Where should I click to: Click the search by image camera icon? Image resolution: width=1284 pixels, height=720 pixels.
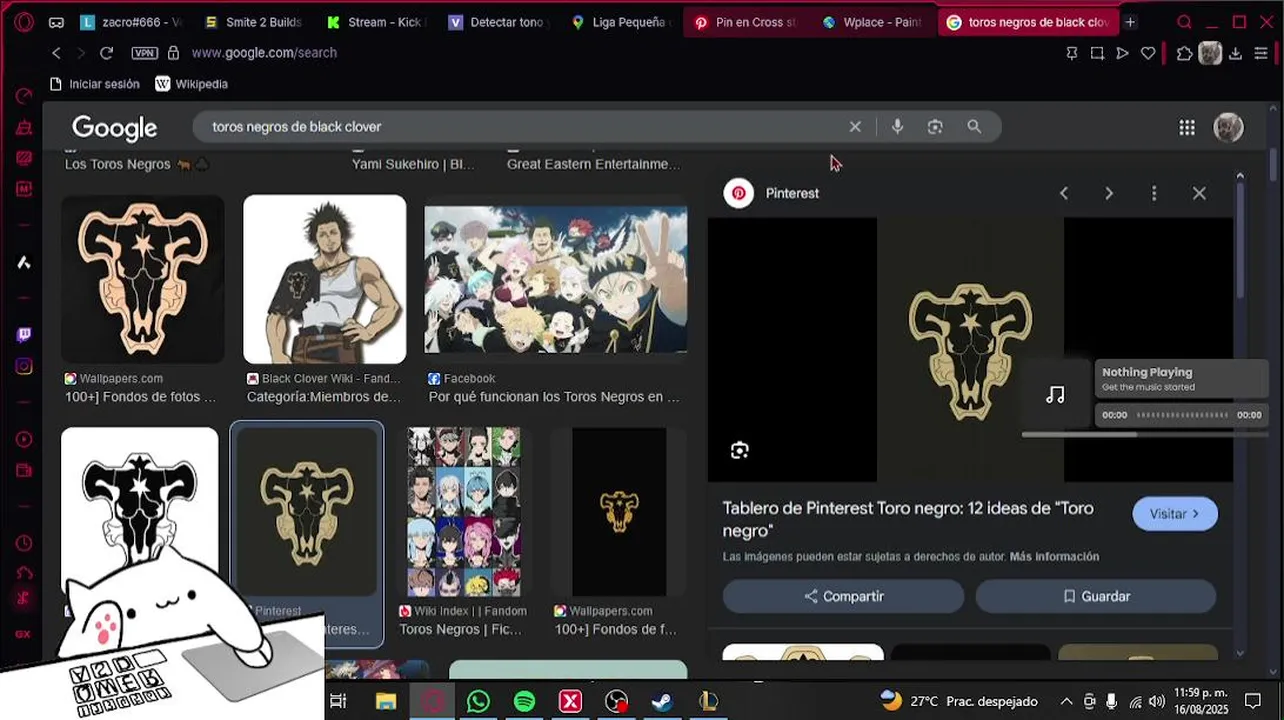point(935,127)
